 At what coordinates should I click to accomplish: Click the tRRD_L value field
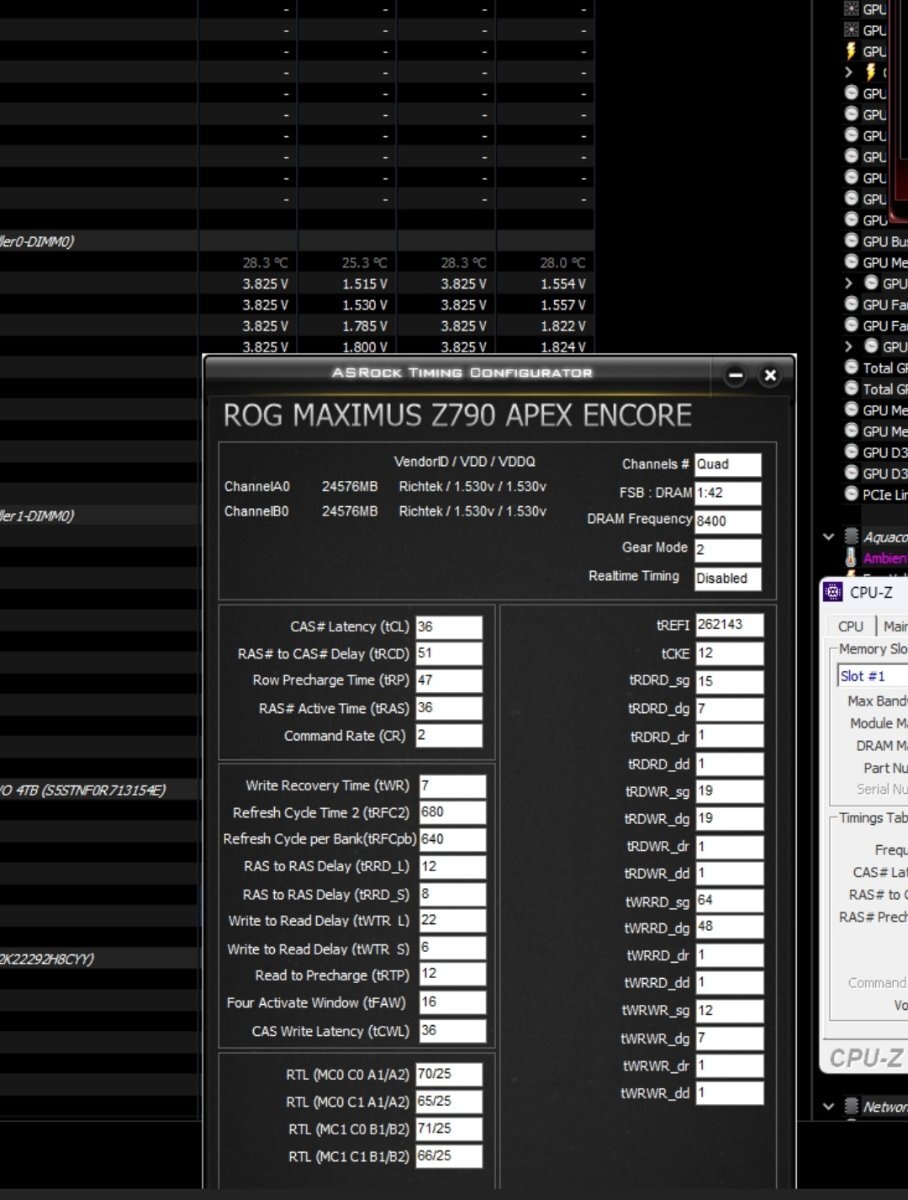point(452,867)
